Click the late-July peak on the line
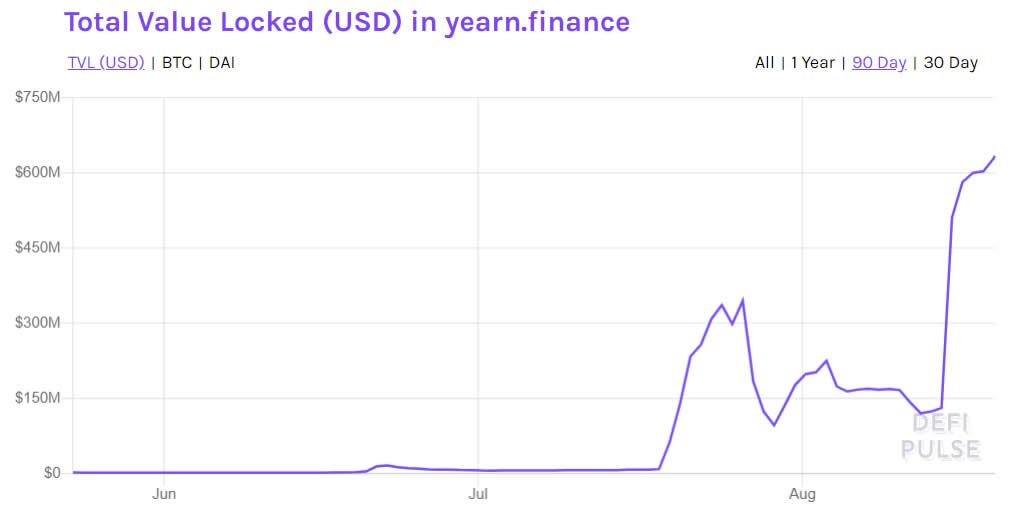The height and width of the screenshot is (516, 1019). coord(742,300)
